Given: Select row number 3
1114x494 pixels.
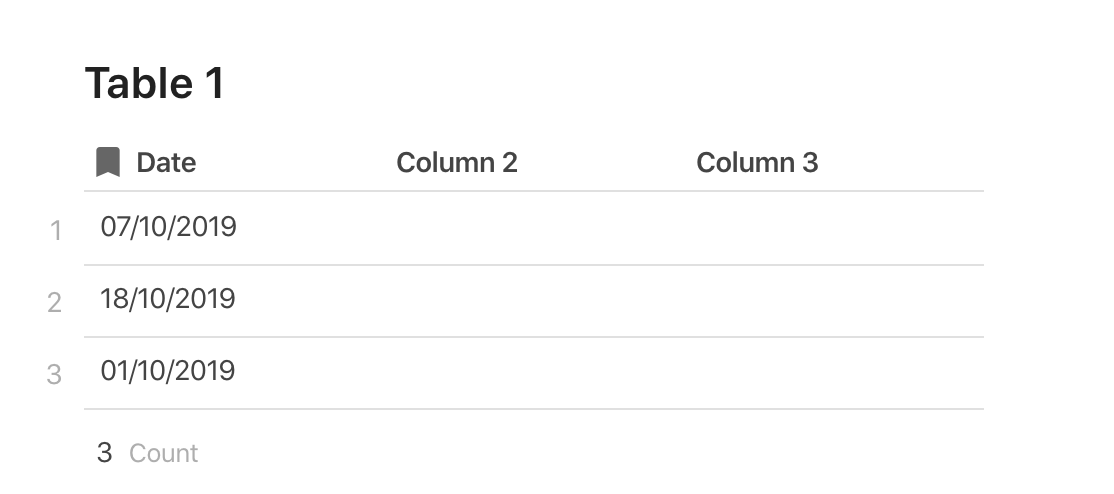Looking at the screenshot, I should pos(55,375).
